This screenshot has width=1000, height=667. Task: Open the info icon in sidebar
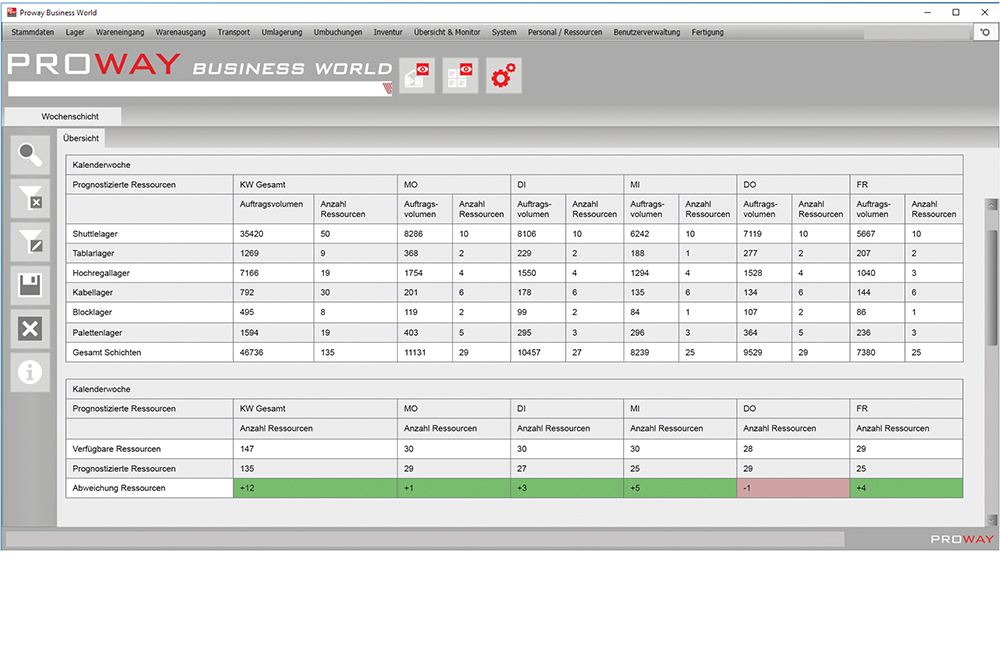(30, 372)
